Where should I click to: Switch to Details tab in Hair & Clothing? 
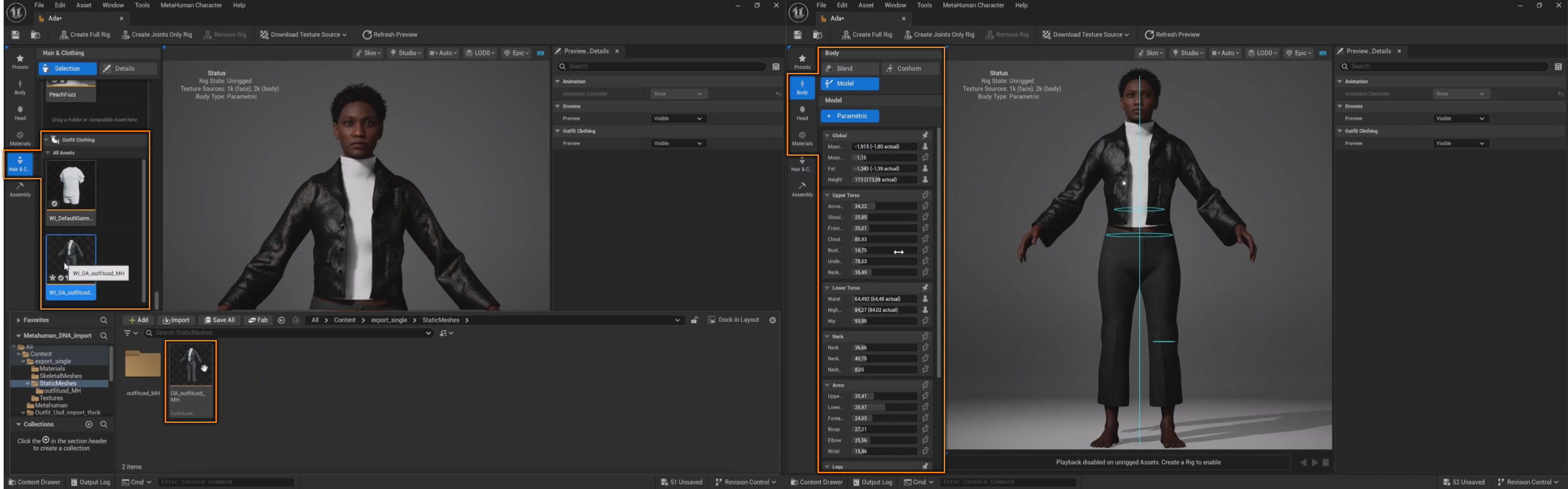127,68
